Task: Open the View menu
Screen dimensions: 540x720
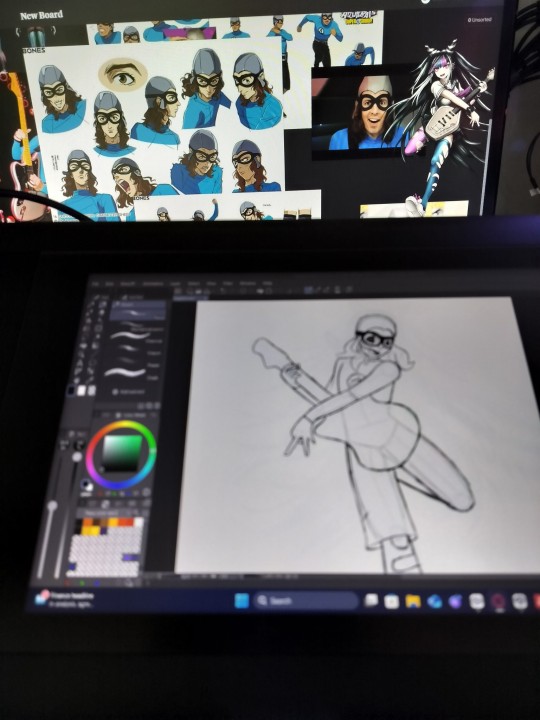Action: (211, 284)
